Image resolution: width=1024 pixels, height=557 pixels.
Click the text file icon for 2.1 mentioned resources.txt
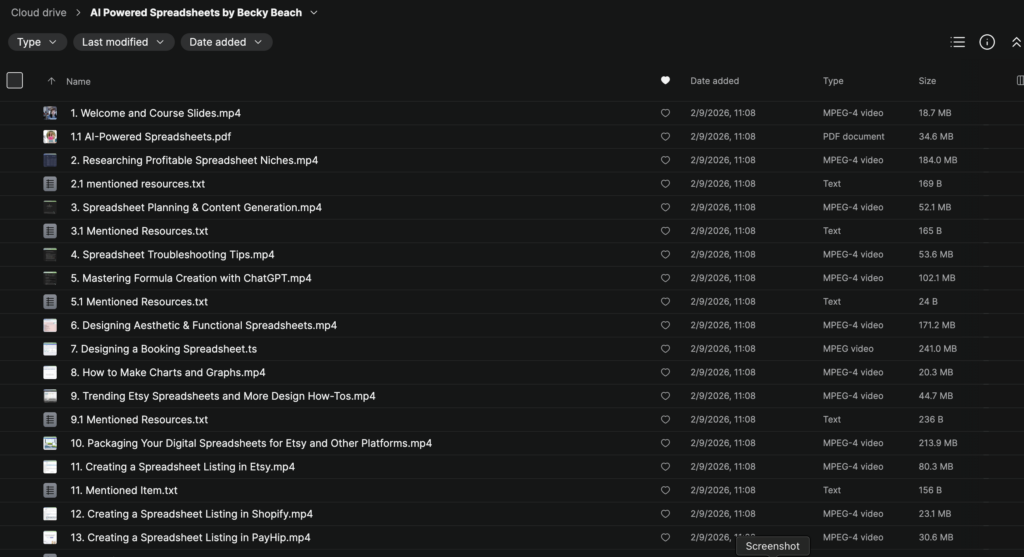tap(50, 184)
